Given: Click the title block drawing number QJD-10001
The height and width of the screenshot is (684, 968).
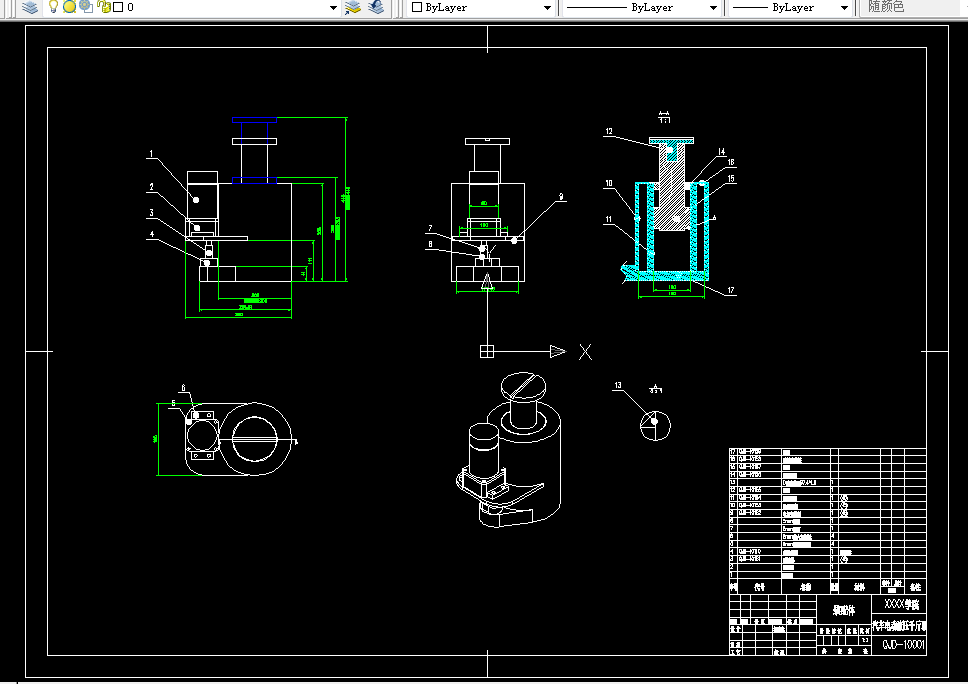Looking at the screenshot, I should [903, 645].
